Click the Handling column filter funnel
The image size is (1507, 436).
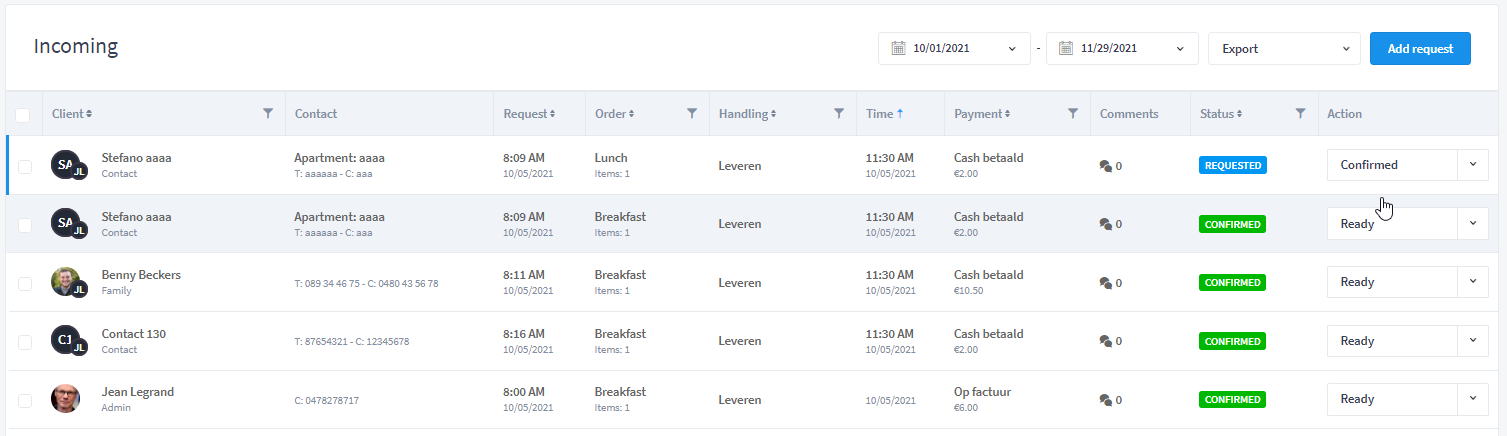coord(838,114)
